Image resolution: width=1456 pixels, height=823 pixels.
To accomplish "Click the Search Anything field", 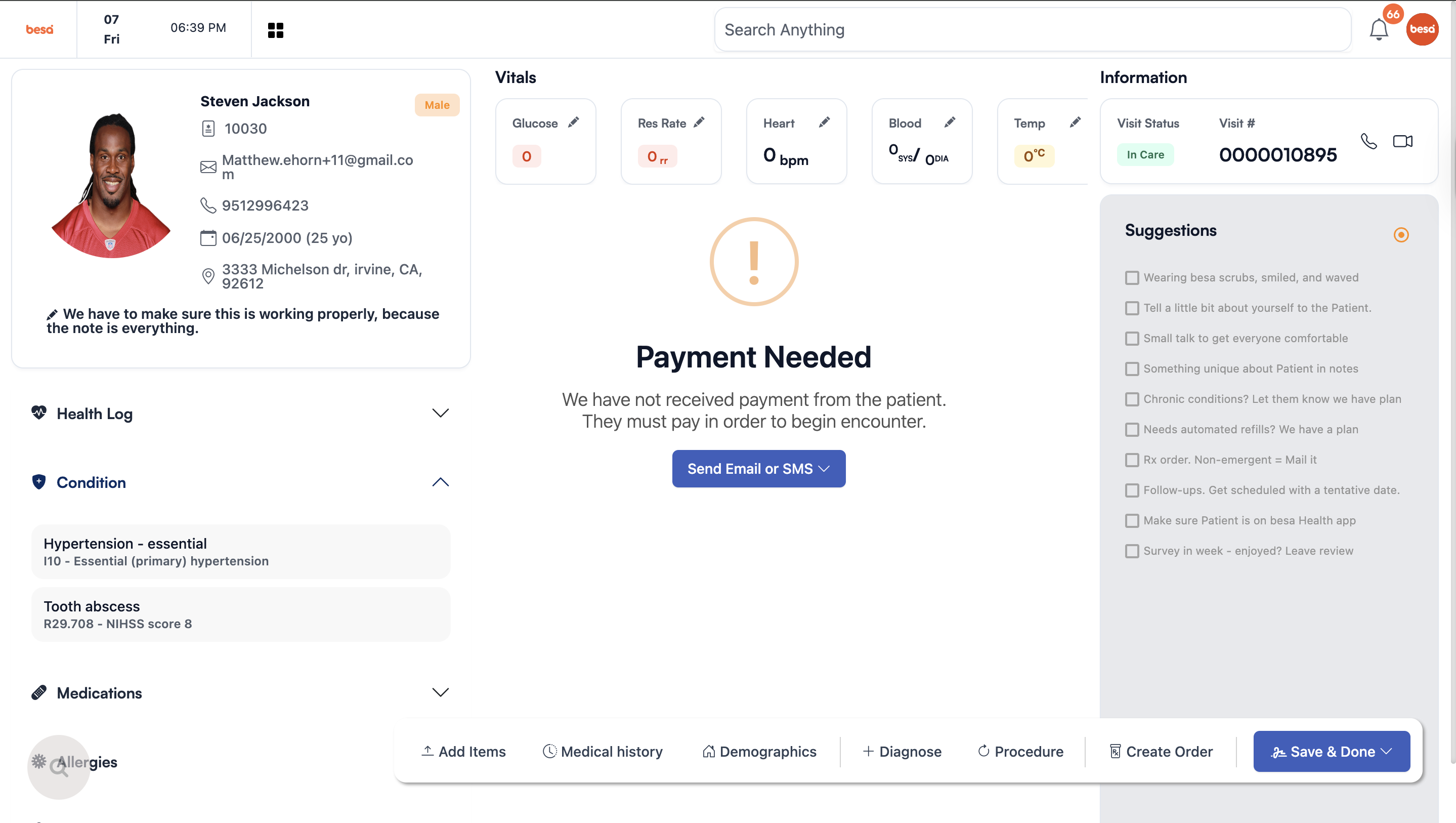I will (x=1033, y=29).
